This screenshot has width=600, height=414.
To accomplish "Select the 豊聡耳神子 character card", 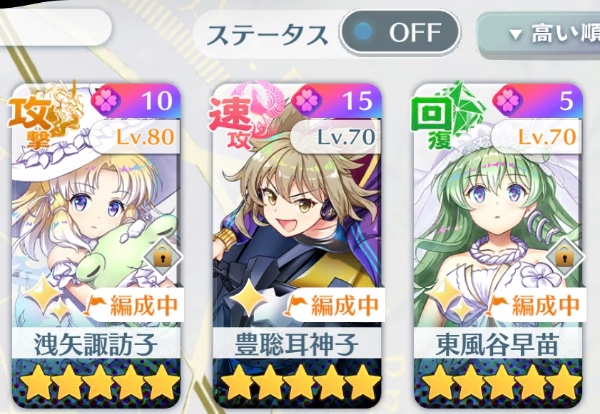I will [297, 246].
